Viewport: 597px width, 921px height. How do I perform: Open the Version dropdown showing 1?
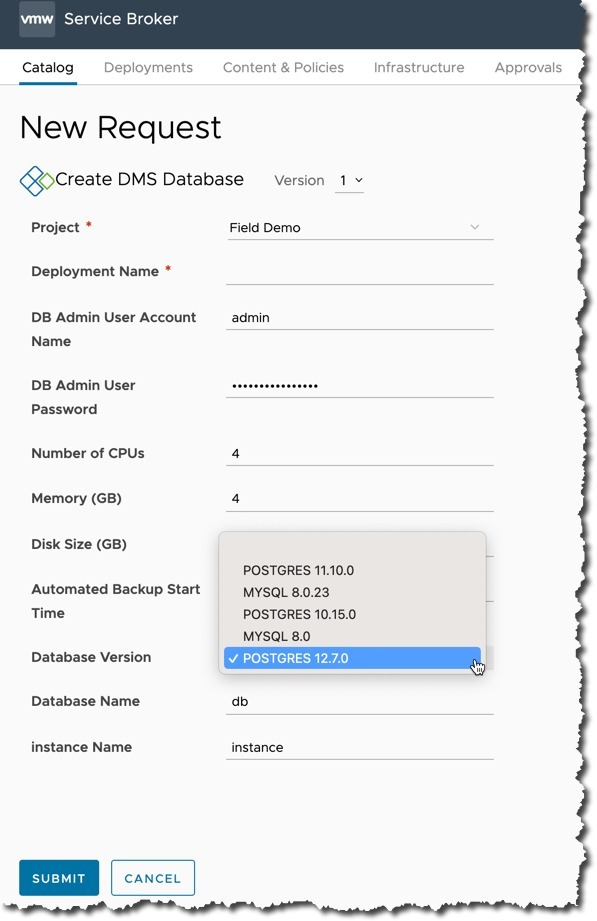[350, 181]
